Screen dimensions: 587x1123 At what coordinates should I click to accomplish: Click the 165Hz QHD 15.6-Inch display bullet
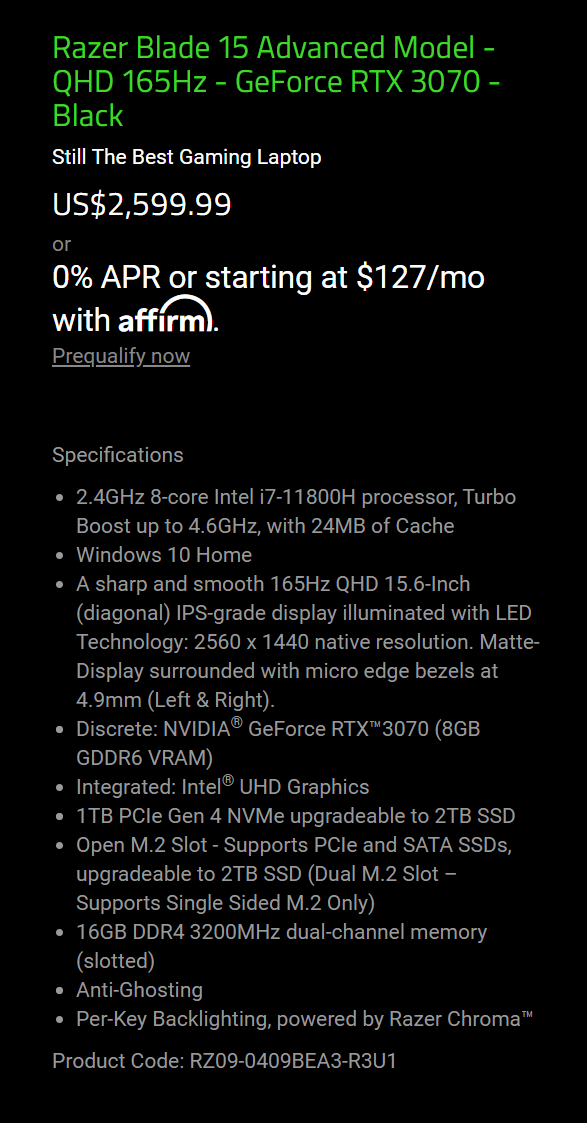tap(308, 642)
